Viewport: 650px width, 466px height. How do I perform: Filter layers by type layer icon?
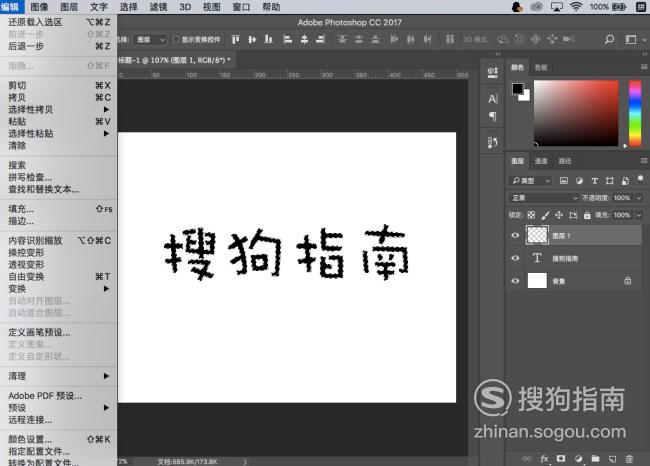(x=594, y=180)
